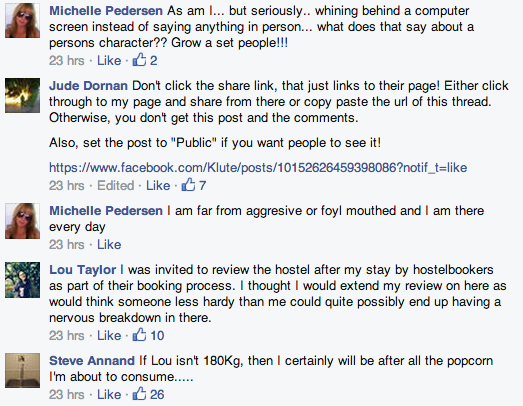Open Jude Dornan's profile picture
Screen dimensions: 523x406
(x=22, y=95)
